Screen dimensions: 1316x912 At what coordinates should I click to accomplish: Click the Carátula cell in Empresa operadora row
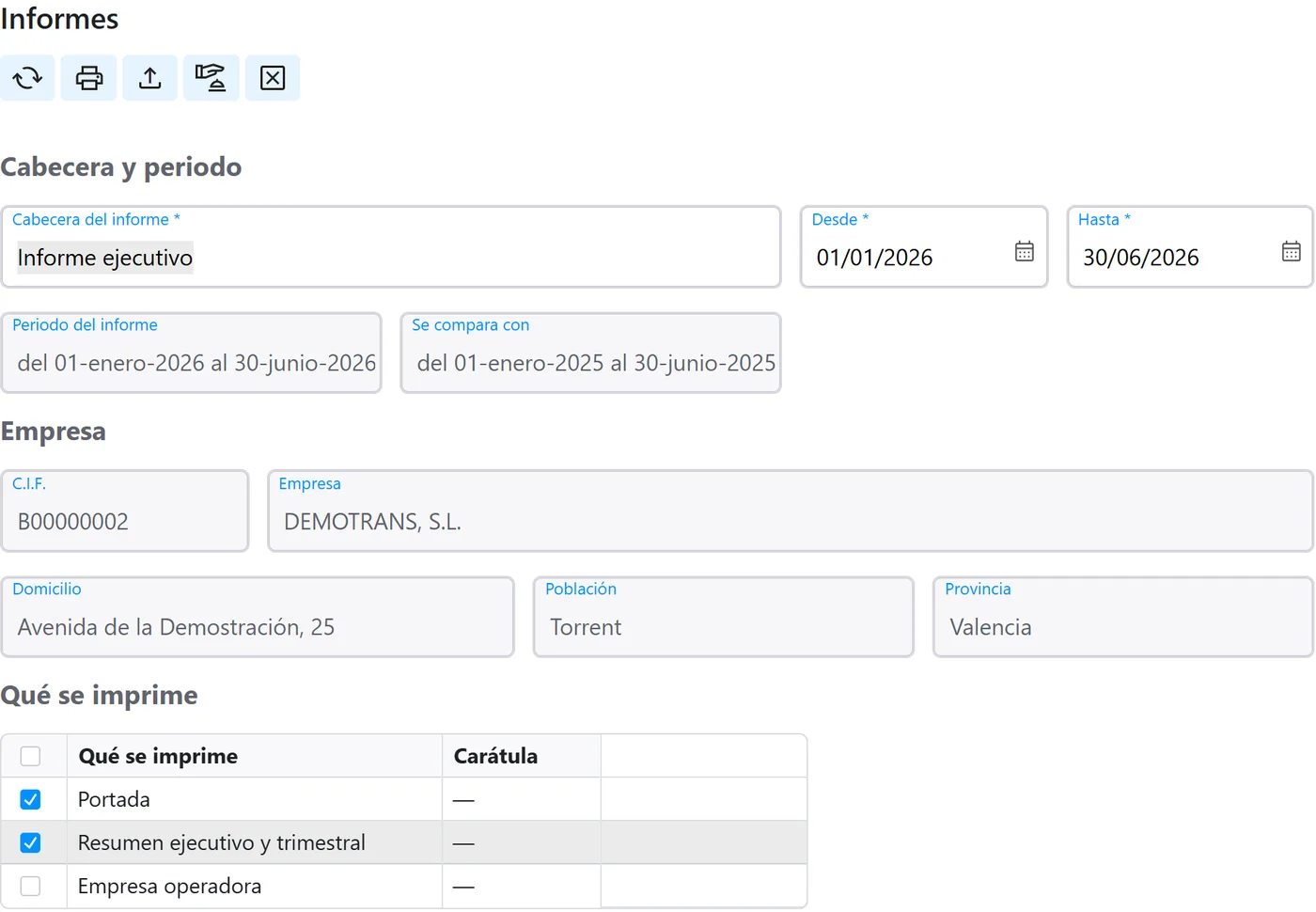(x=522, y=886)
